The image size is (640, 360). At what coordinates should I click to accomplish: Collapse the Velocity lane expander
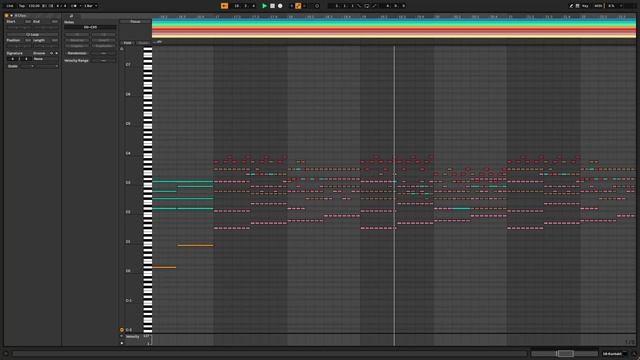[121, 336]
